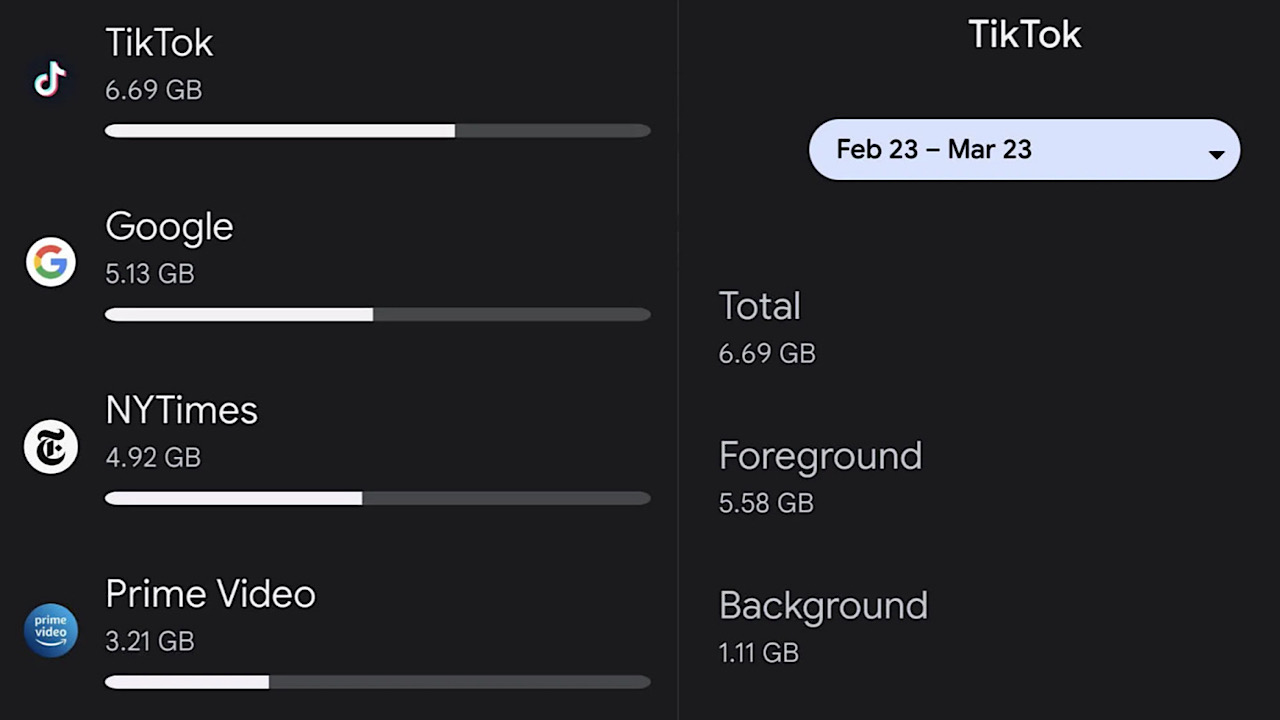Open the Feb 23 – Mar 23 date dropdown
The width and height of the screenshot is (1280, 720).
1023,150
